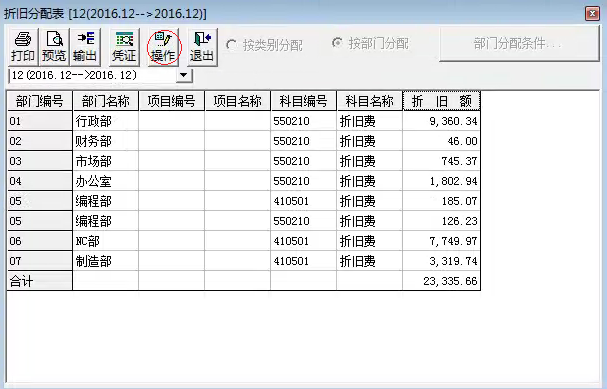Click amount 745.37

coord(442,161)
